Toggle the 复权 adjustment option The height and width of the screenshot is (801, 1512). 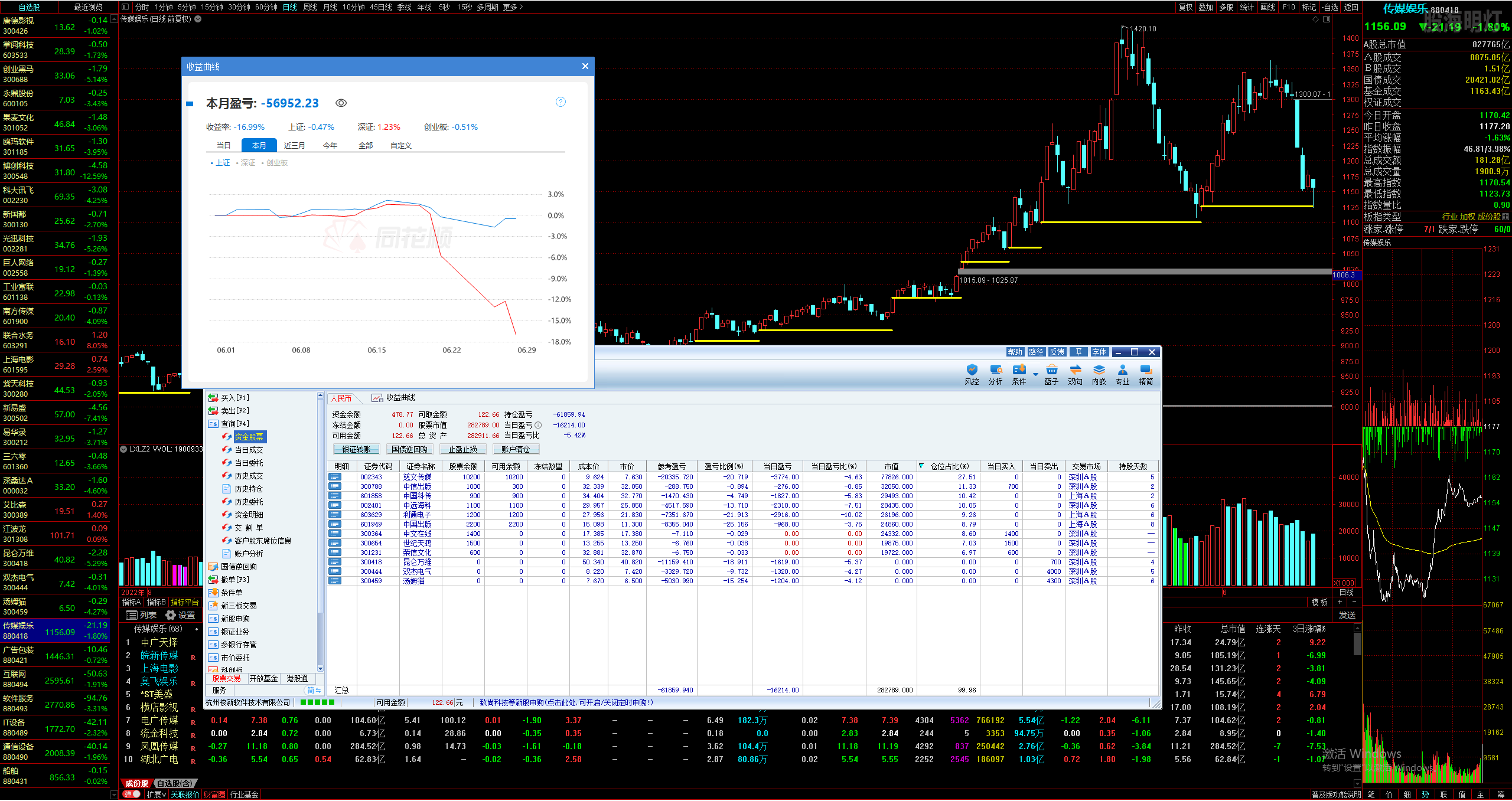[1185, 7]
